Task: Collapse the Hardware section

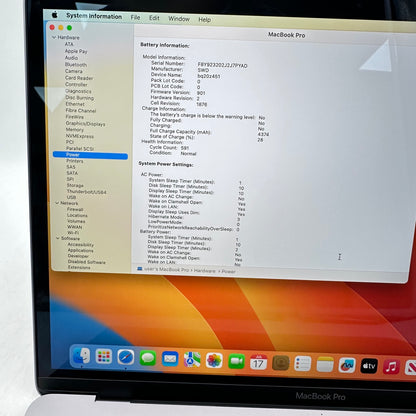Action: 54,37
